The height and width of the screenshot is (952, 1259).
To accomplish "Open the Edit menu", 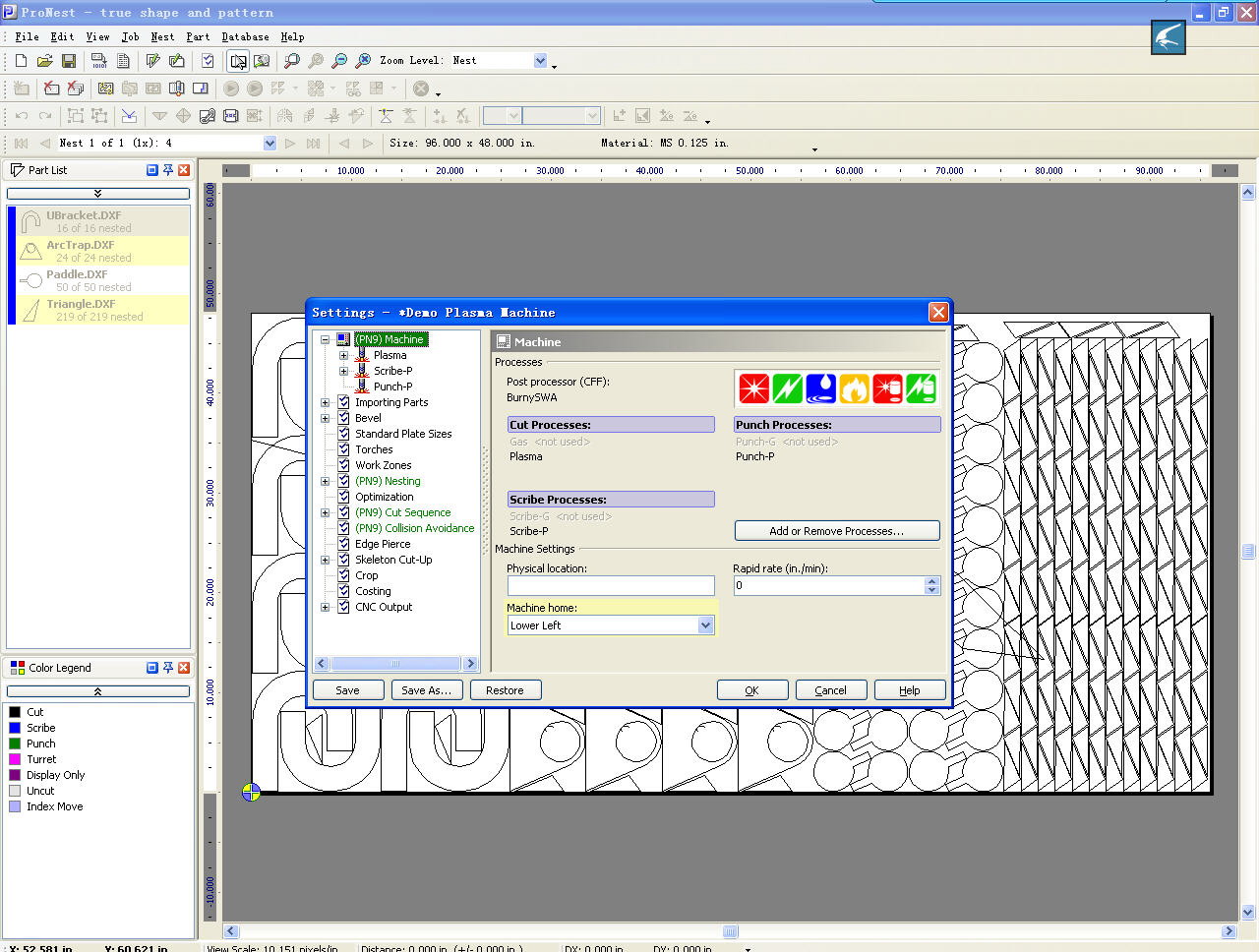I will tap(62, 36).
